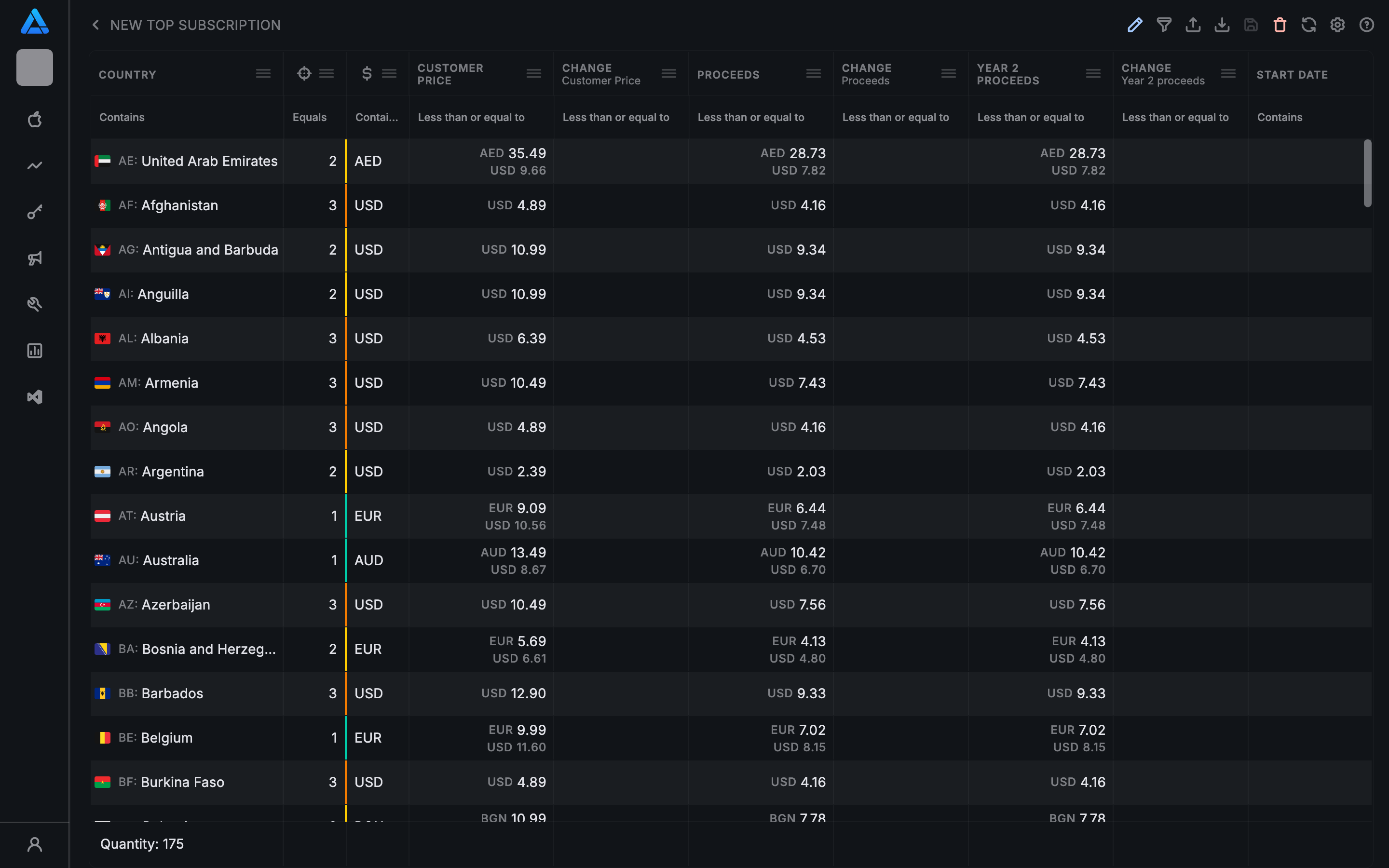The height and width of the screenshot is (868, 1389).
Task: Click the pencil edit icon
Action: [x=1135, y=25]
